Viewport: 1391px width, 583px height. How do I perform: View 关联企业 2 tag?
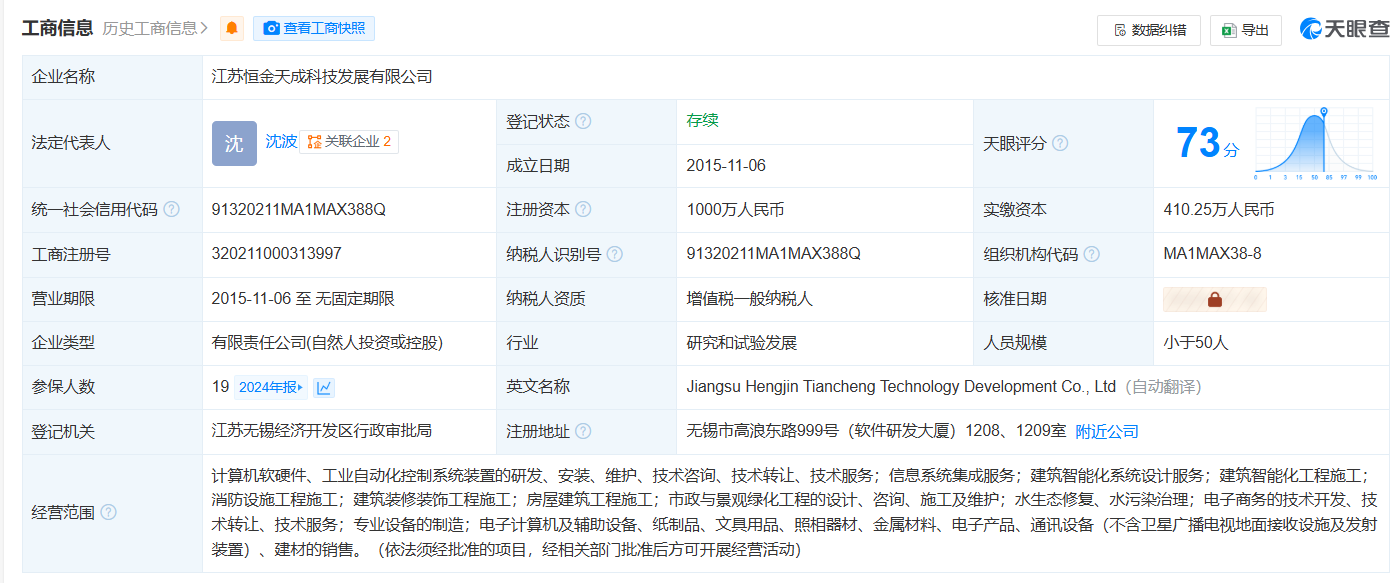coord(349,141)
